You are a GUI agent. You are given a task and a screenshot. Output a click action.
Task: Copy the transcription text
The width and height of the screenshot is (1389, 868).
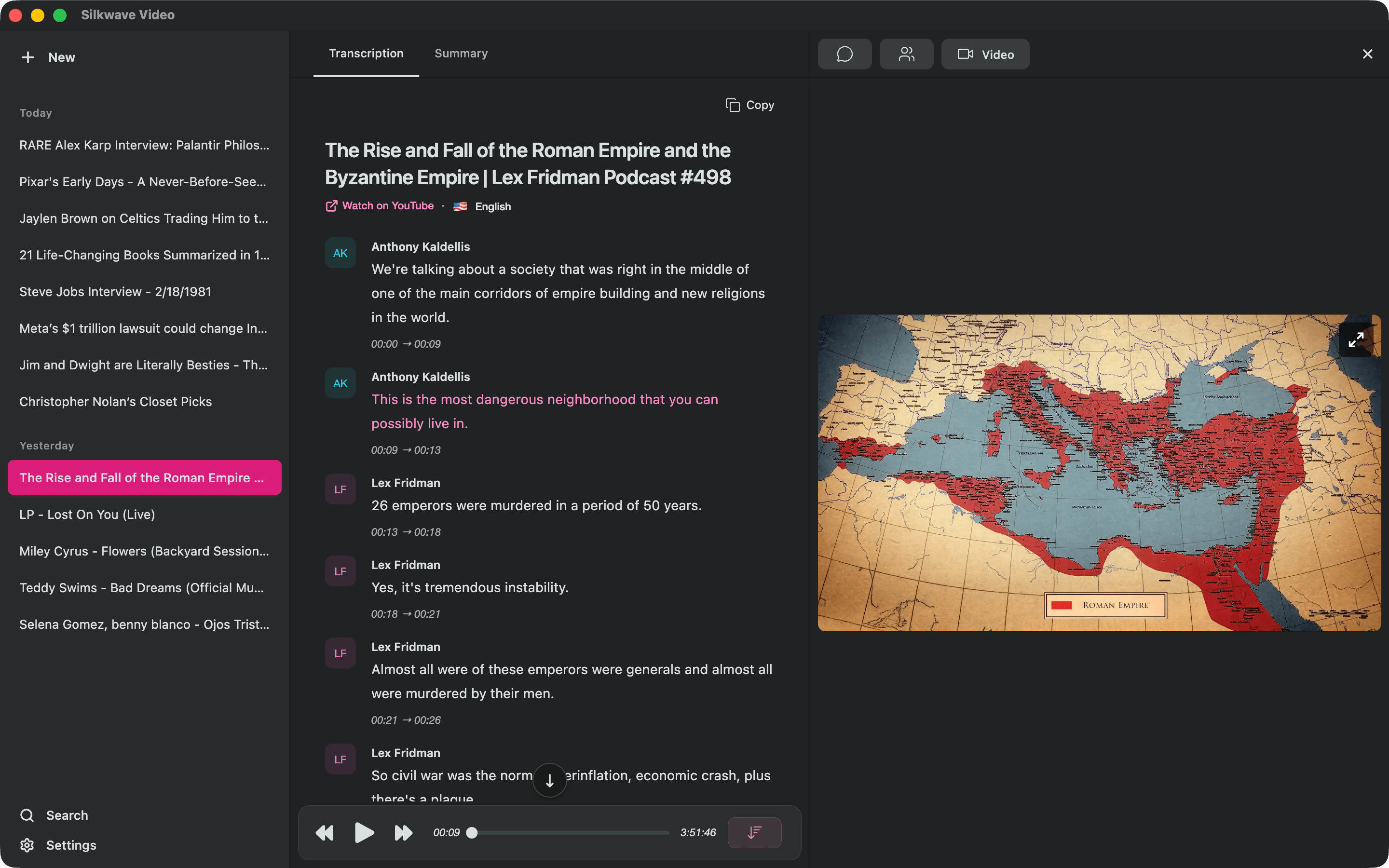coord(749,105)
